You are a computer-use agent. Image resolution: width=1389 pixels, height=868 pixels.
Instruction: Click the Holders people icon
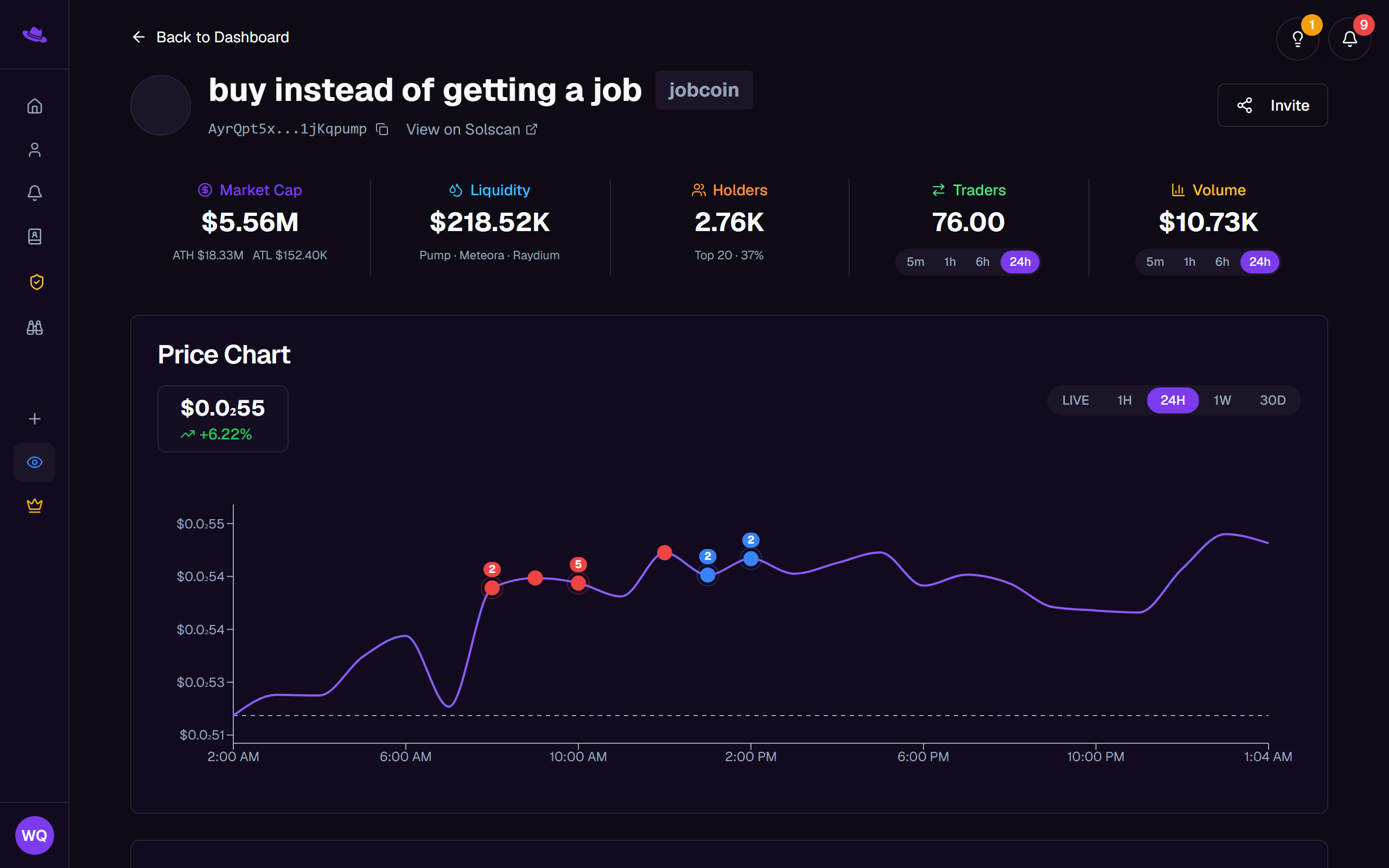click(x=698, y=190)
